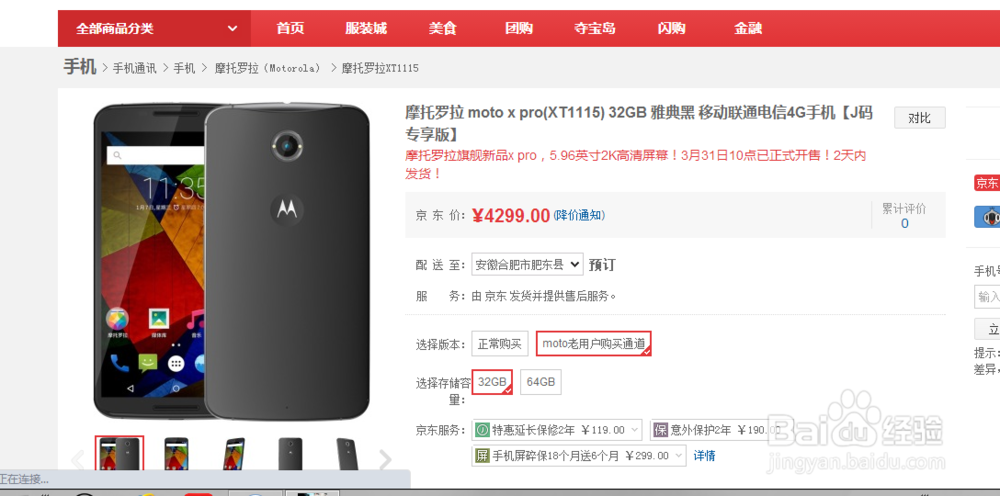The width and height of the screenshot is (1000, 496).
Task: Expand the 特惠延长保修2年 service dropdown
Action: click(x=557, y=430)
